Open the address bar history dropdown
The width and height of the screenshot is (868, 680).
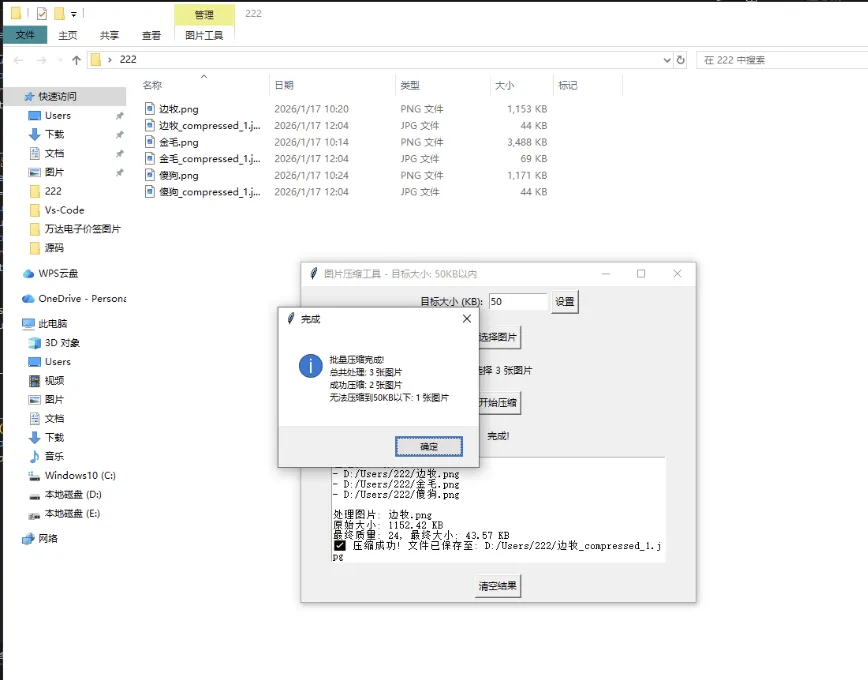click(667, 60)
